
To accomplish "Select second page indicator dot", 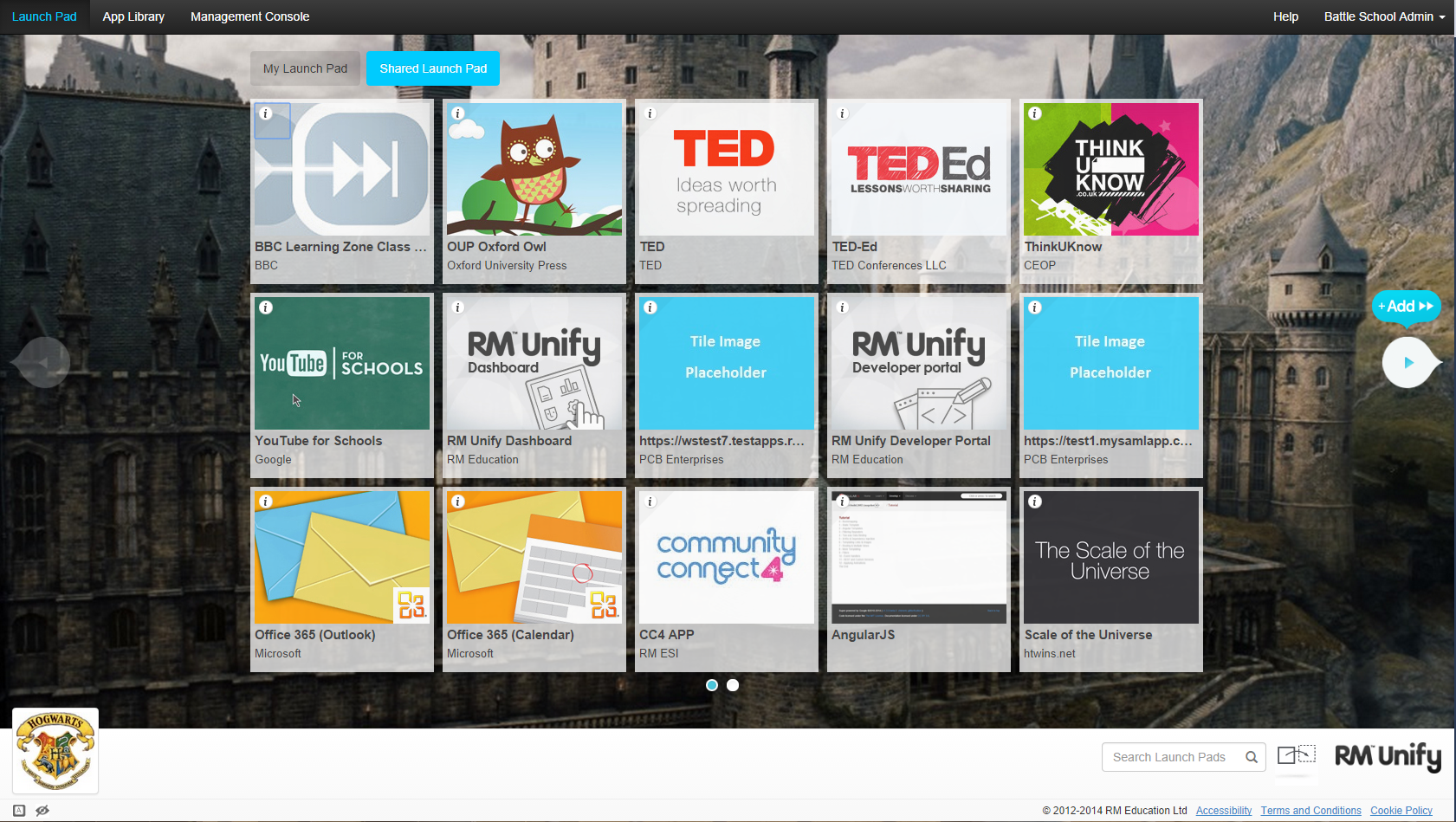I will 733,685.
